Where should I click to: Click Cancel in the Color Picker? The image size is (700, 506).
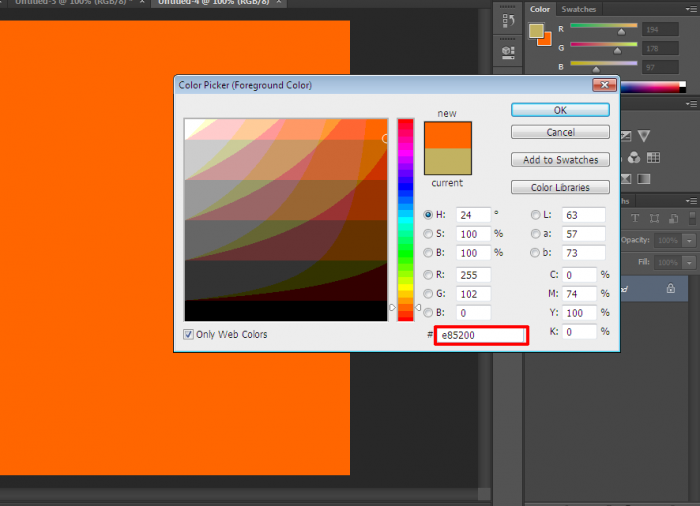click(560, 132)
